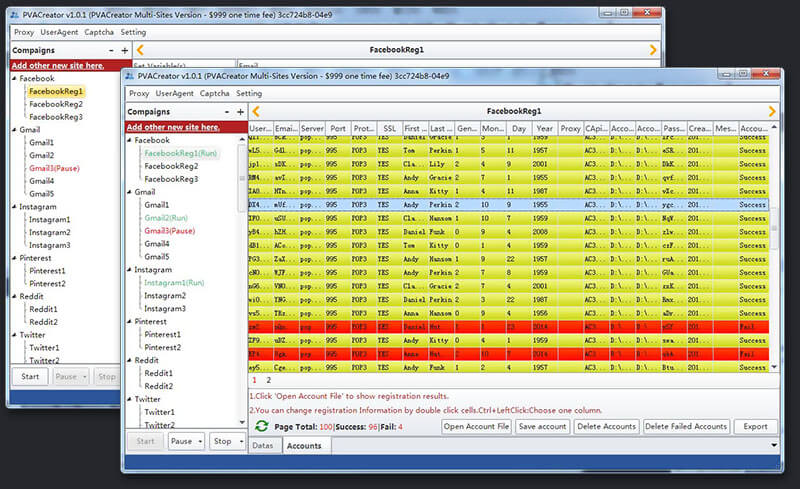Click the orange right arrow in back window header
Viewport: 800px width, 489px height.
[x=653, y=50]
